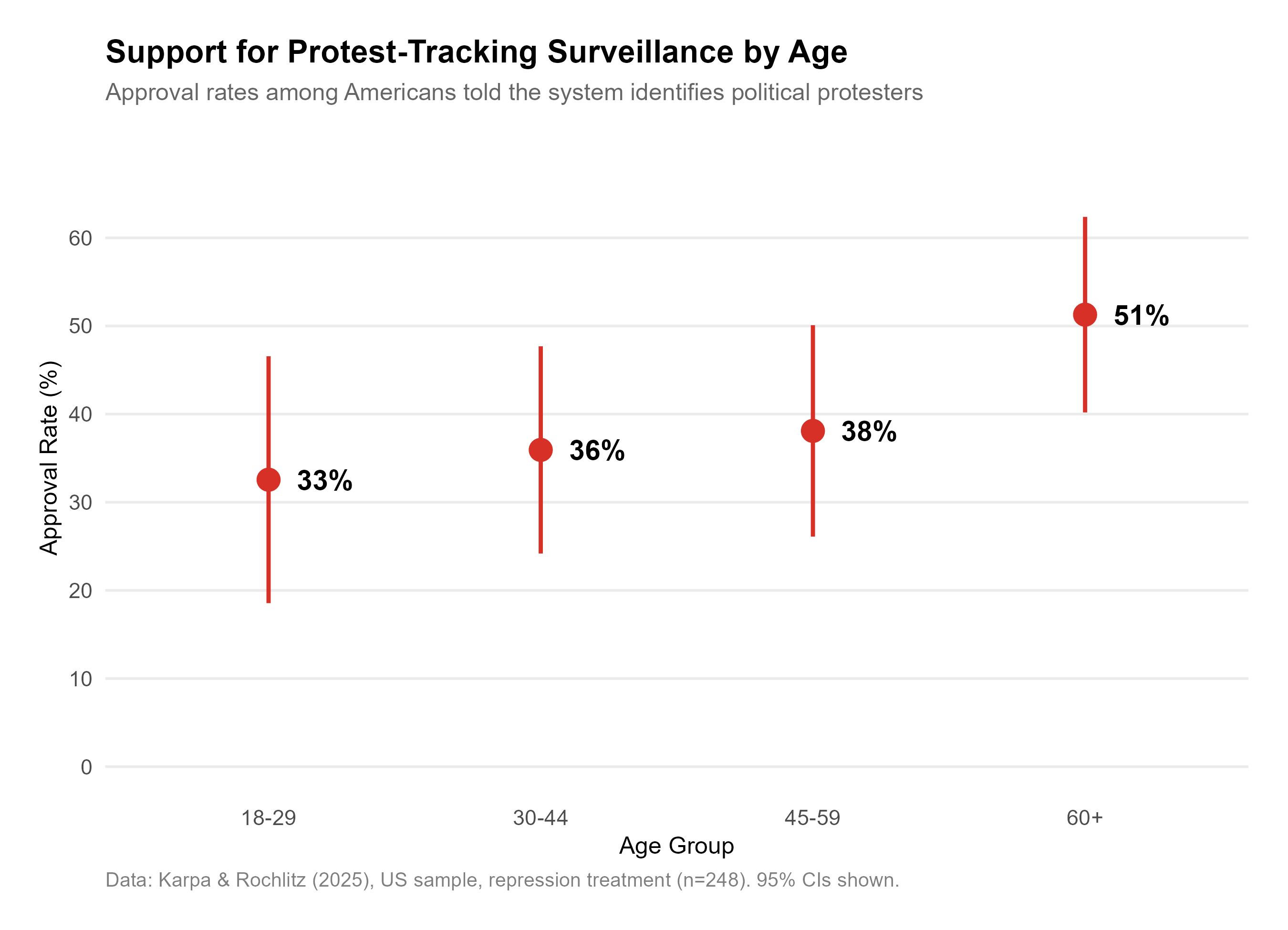Click the 18-29 data point marker

point(269,480)
